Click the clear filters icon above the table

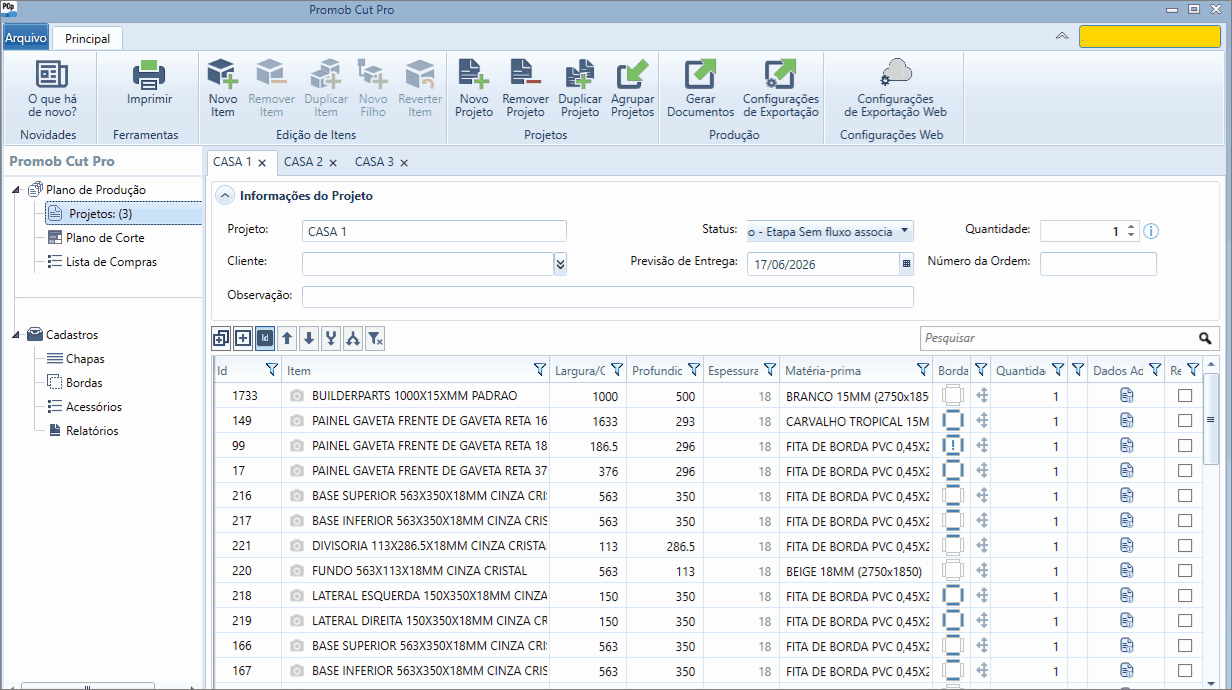click(375, 339)
